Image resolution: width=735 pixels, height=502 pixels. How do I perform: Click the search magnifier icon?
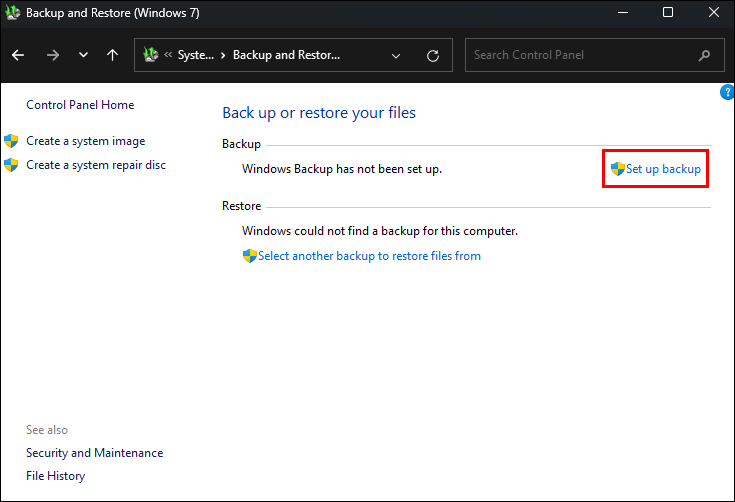coord(705,55)
